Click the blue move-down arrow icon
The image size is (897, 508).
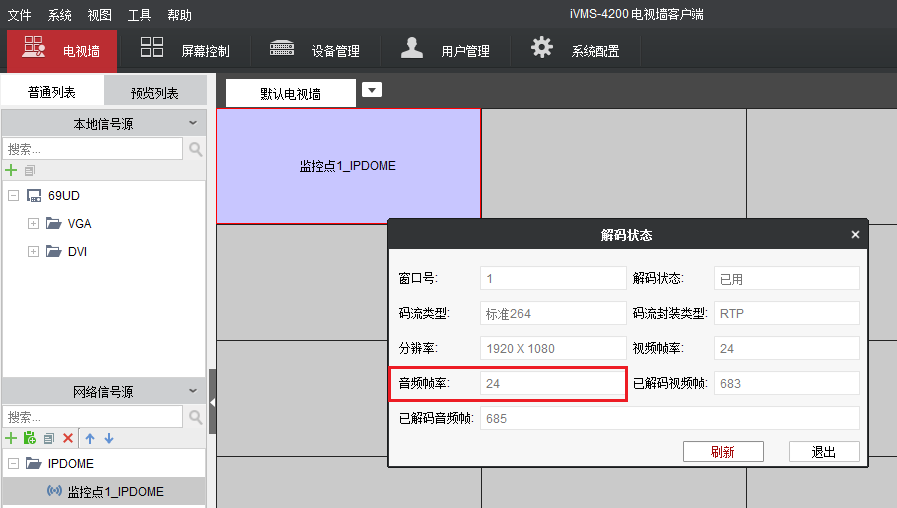click(x=109, y=438)
